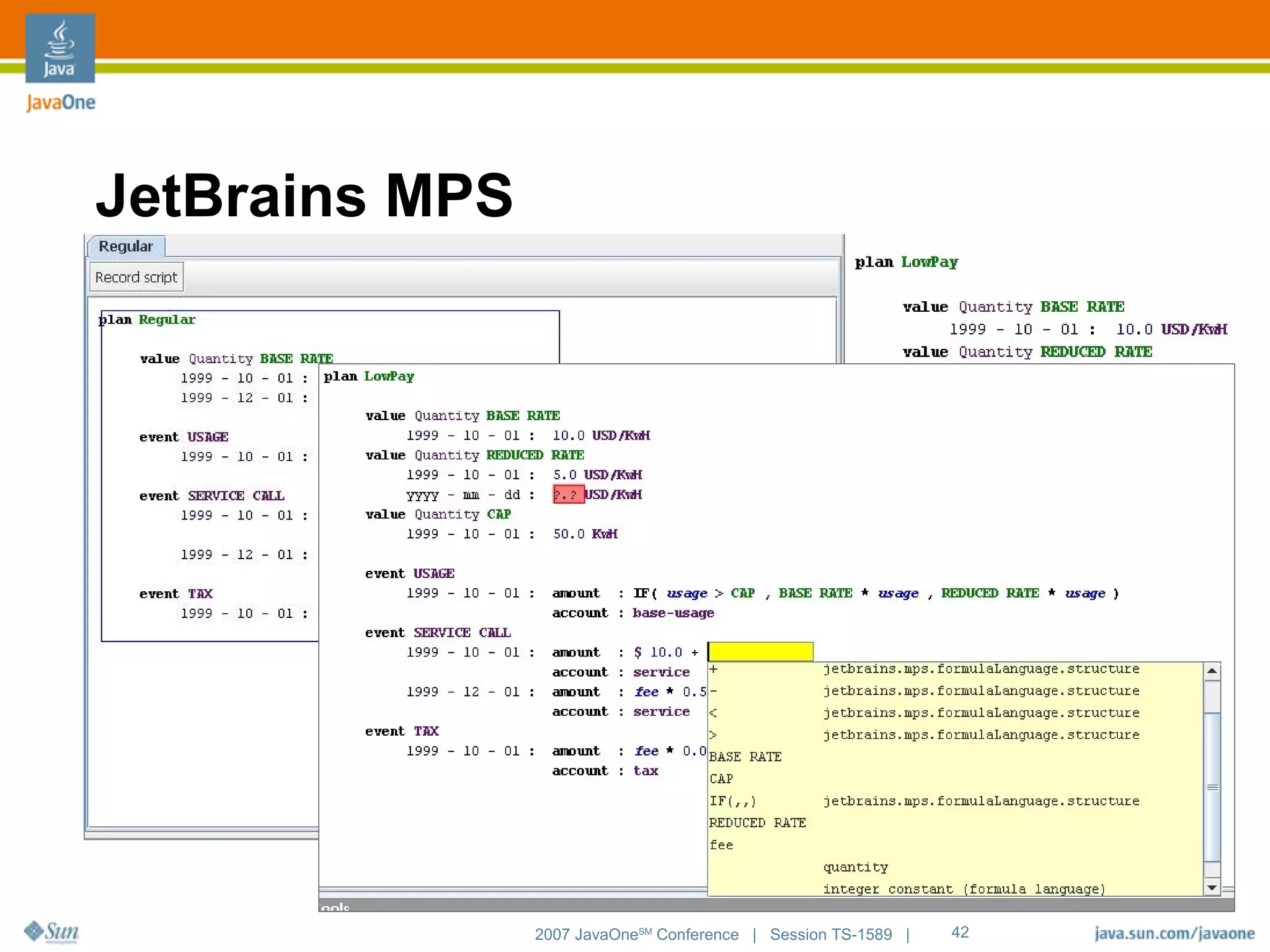This screenshot has width=1270, height=952.
Task: Choose fee in completion popup
Action: (955, 845)
